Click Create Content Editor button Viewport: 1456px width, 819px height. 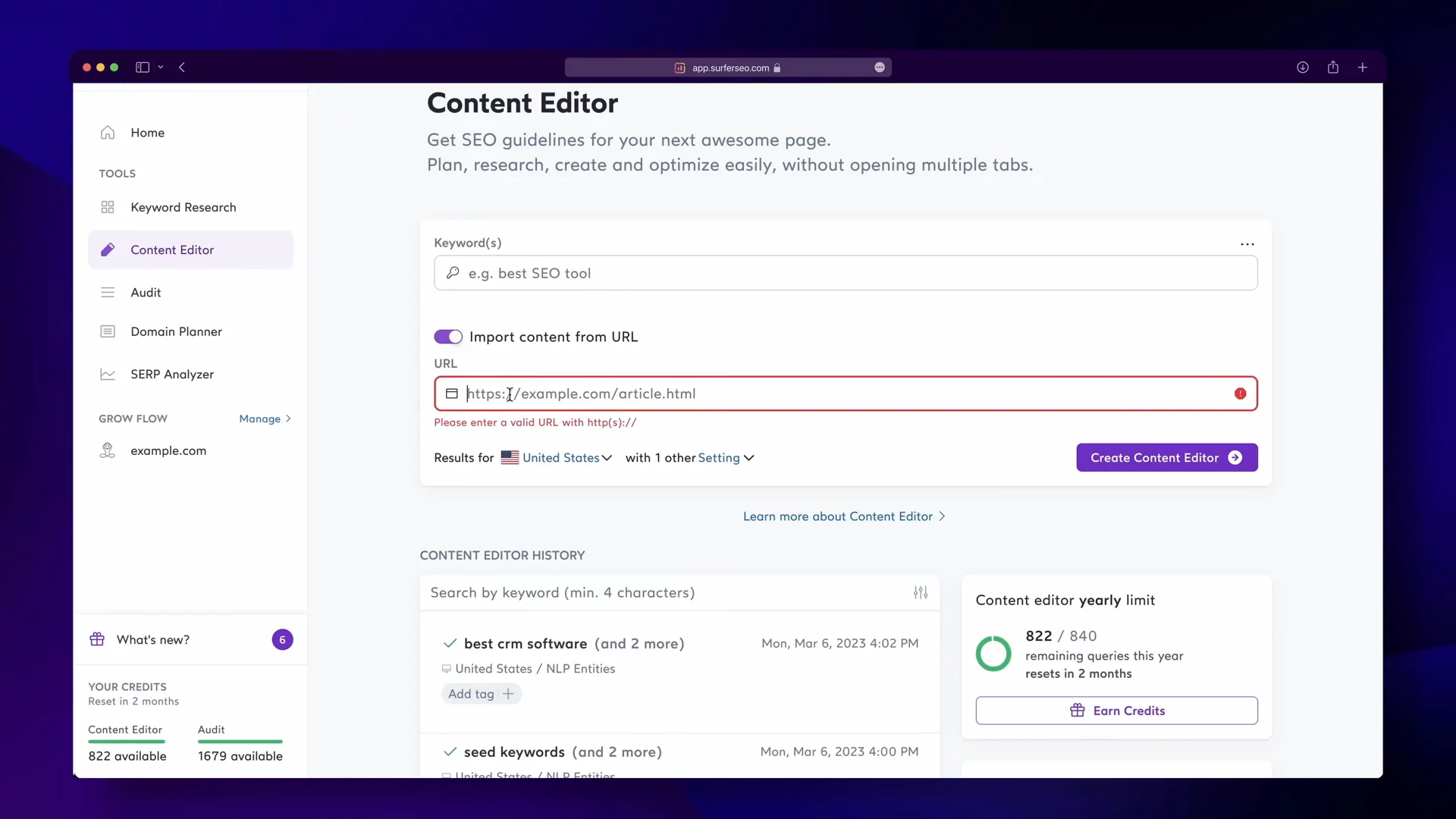pyautogui.click(x=1166, y=457)
